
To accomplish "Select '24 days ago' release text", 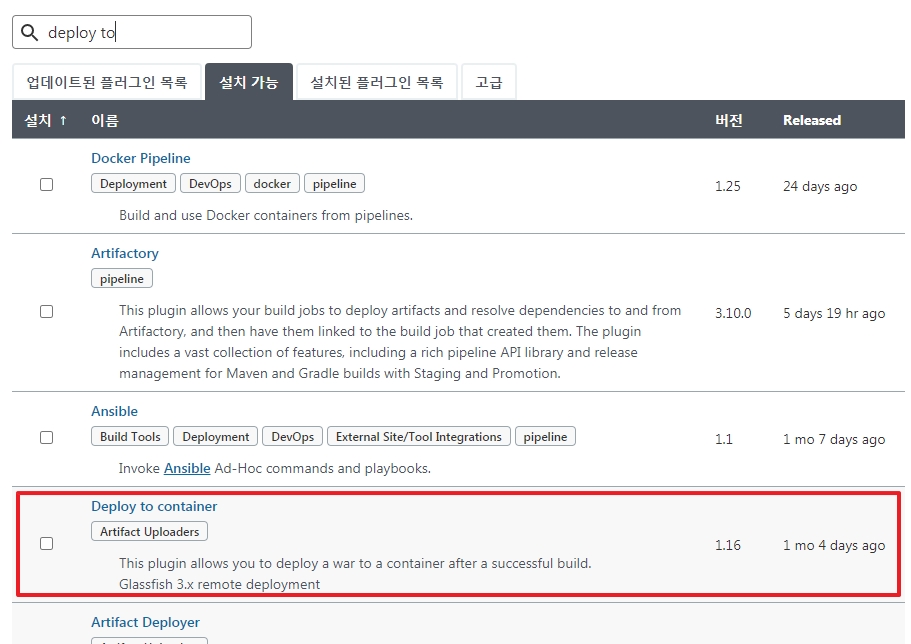I will [x=820, y=187].
